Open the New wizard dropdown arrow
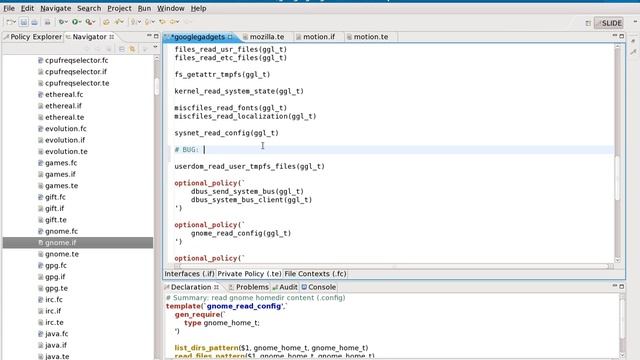The image size is (640, 360). pyautogui.click(x=14, y=22)
